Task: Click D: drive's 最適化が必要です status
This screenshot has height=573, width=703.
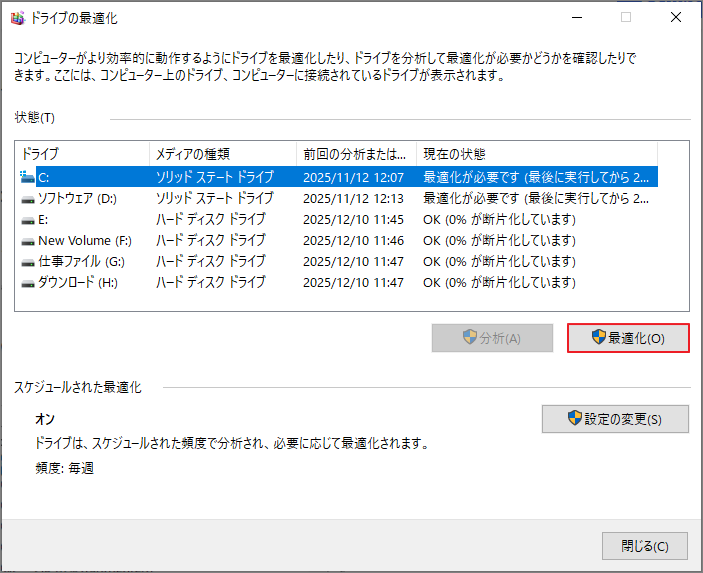Action: (x=536, y=198)
